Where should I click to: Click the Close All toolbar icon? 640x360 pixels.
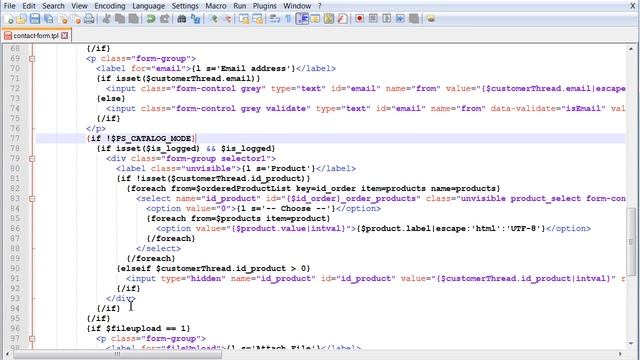pos(76,19)
